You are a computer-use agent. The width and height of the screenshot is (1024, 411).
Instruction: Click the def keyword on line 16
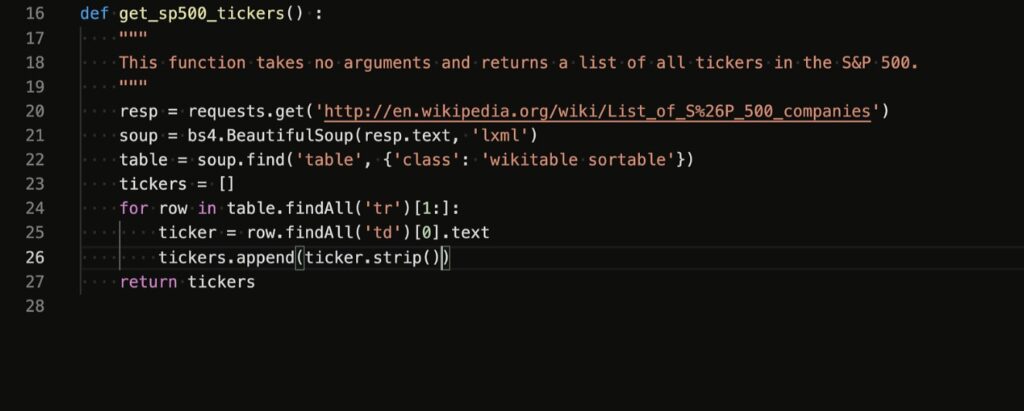(94, 15)
